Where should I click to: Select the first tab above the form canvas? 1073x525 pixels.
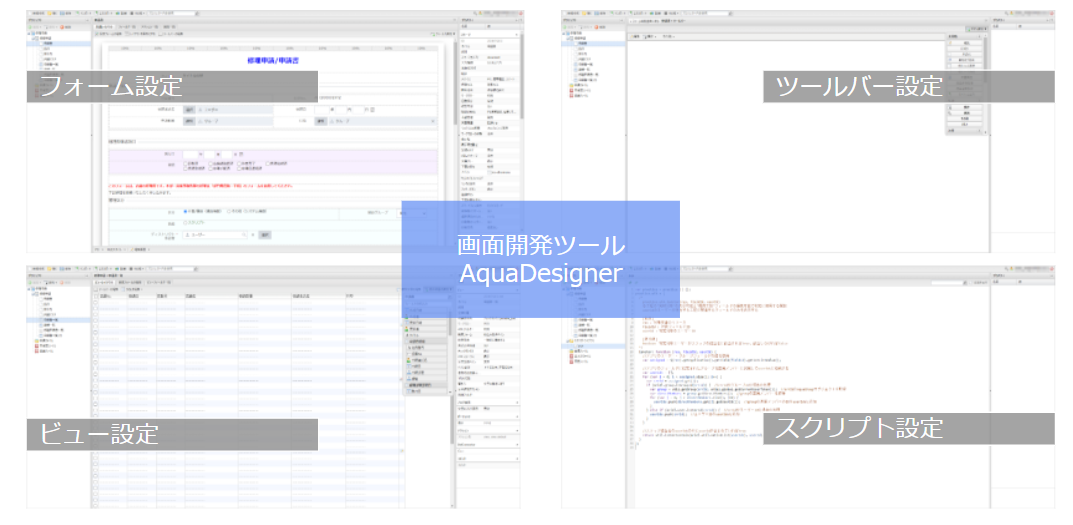tap(105, 26)
